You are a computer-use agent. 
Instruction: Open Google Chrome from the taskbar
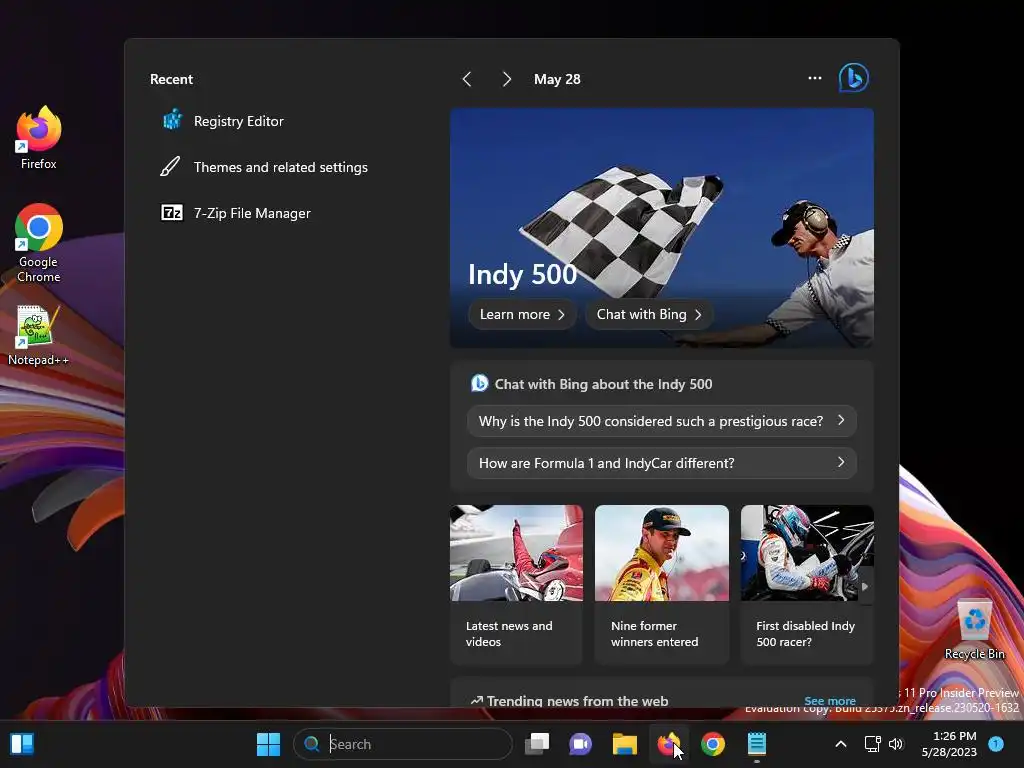point(712,744)
